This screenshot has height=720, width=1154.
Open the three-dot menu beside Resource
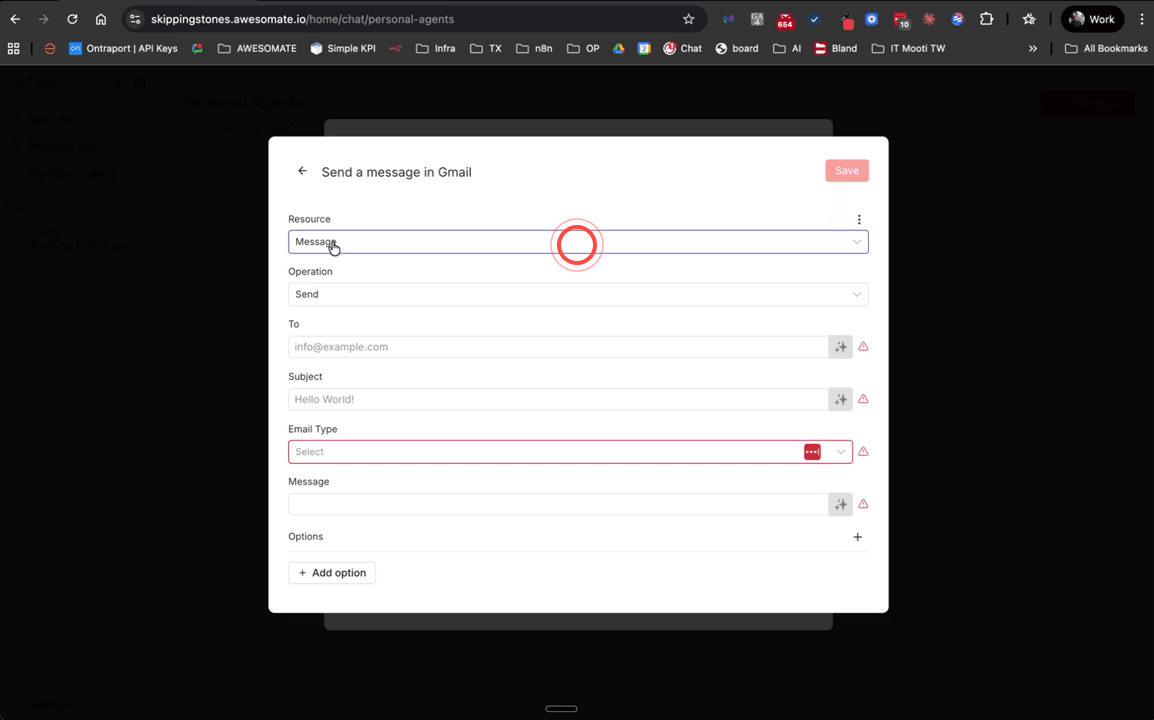pos(858,219)
